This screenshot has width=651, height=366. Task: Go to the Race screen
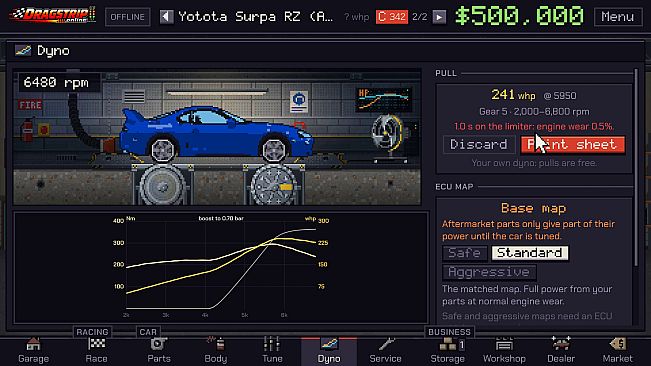click(x=96, y=351)
